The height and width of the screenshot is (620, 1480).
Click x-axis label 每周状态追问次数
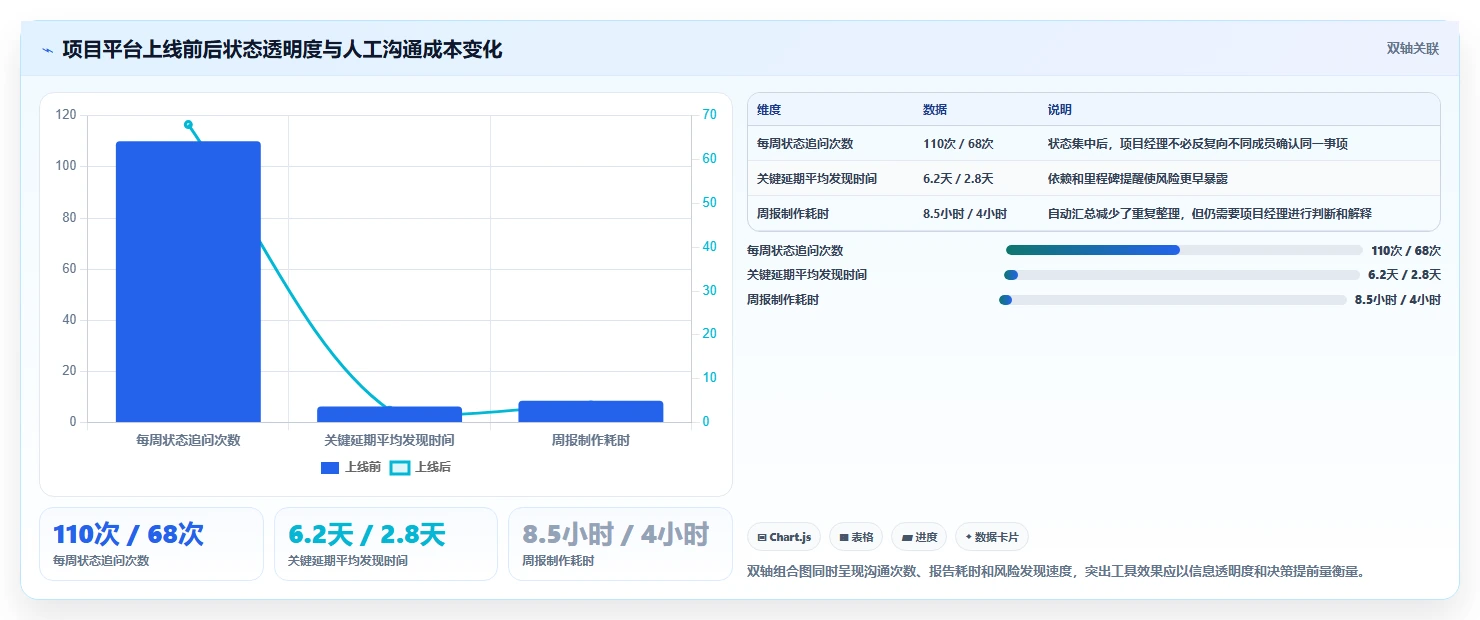click(188, 440)
